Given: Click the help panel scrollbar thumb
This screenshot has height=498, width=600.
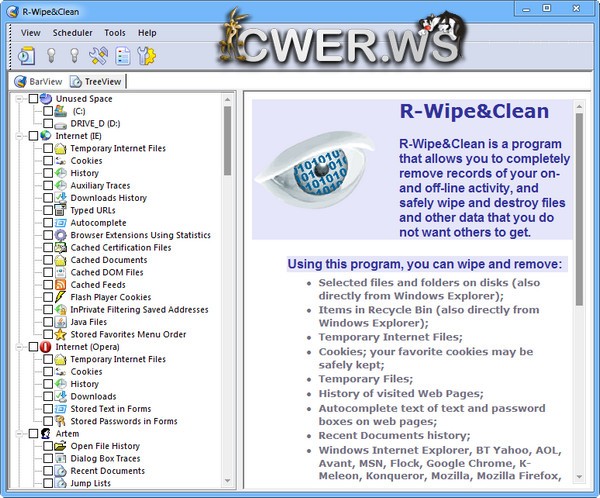Looking at the screenshot, I should [579, 209].
